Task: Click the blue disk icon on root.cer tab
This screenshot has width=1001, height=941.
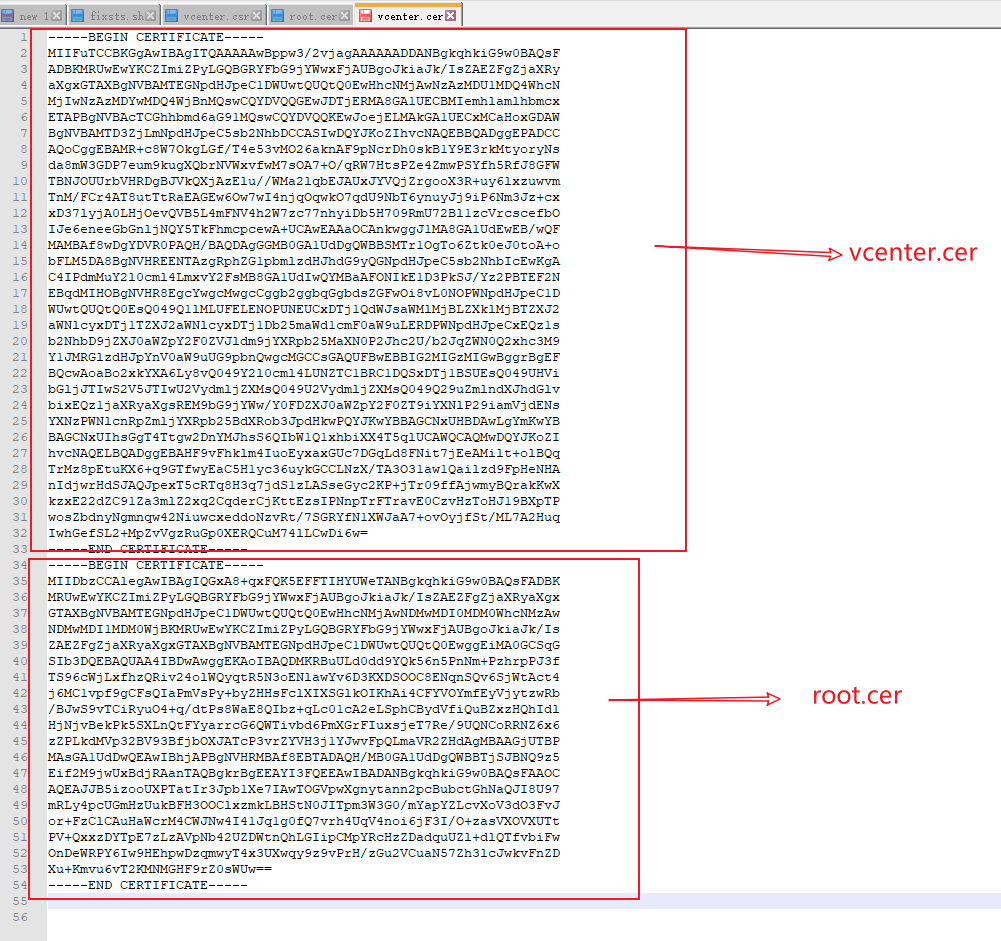Action: [277, 16]
